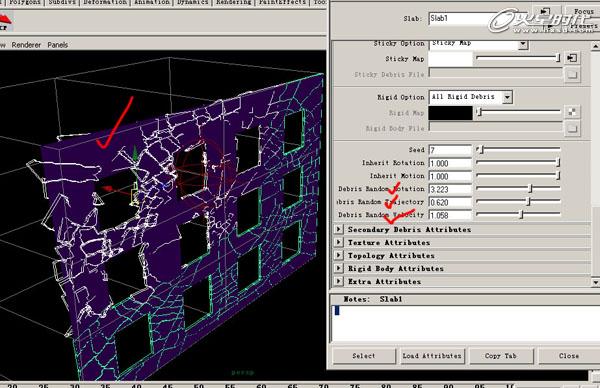Image resolution: width=600 pixels, height=388 pixels.
Task: Open the Panels viewport menu
Action: pos(58,45)
